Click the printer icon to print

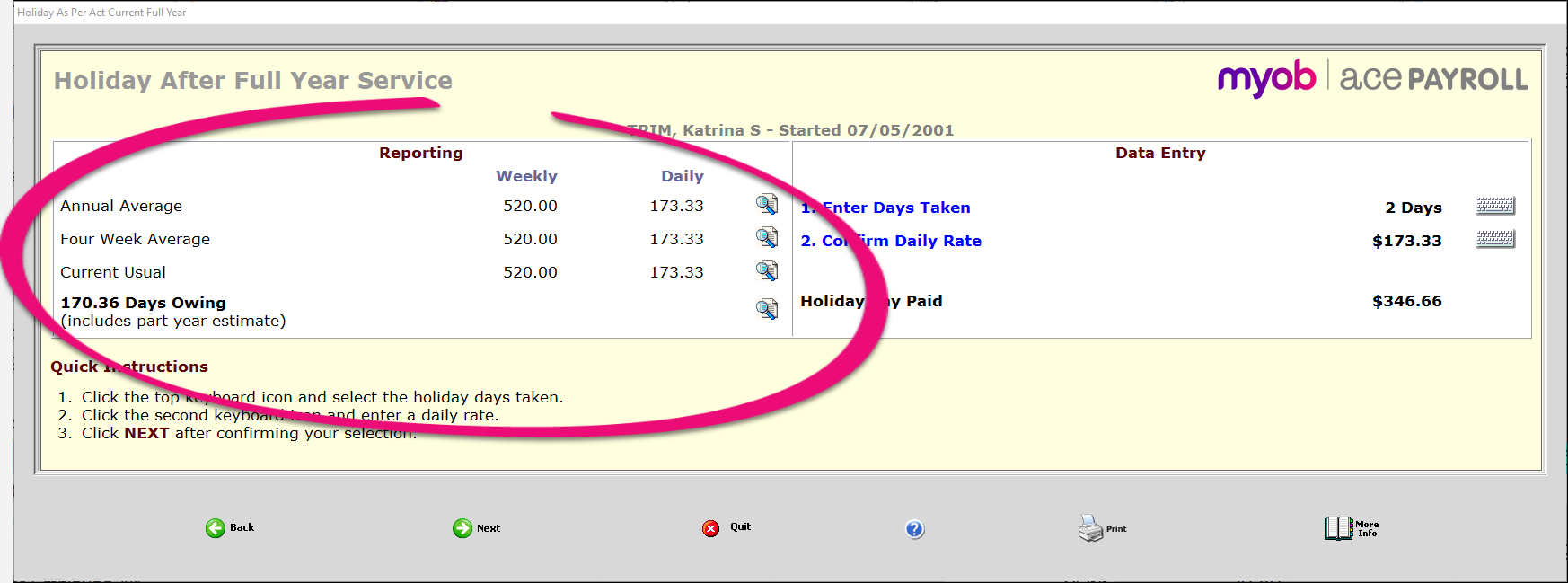tap(1090, 528)
